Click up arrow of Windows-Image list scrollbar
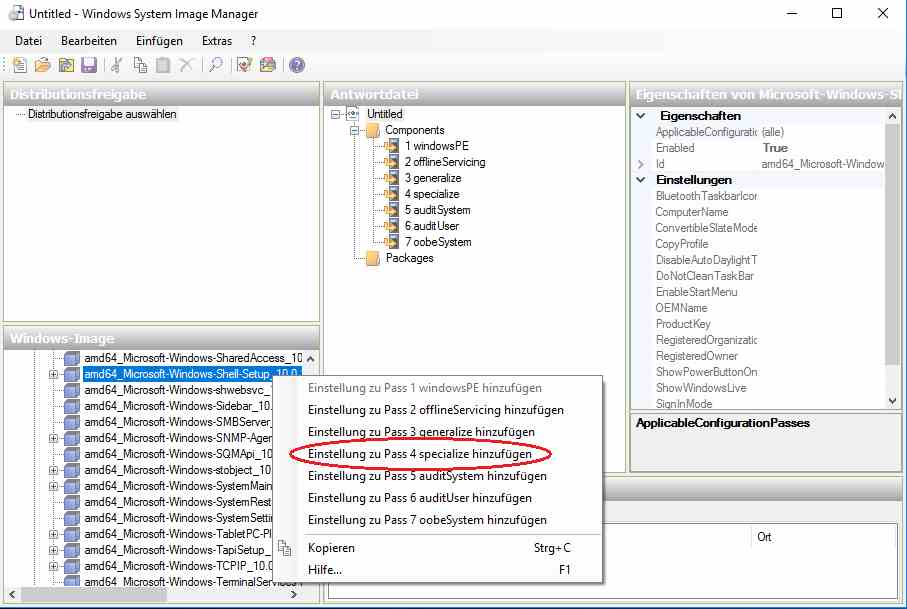This screenshot has width=907, height=609. (311, 359)
